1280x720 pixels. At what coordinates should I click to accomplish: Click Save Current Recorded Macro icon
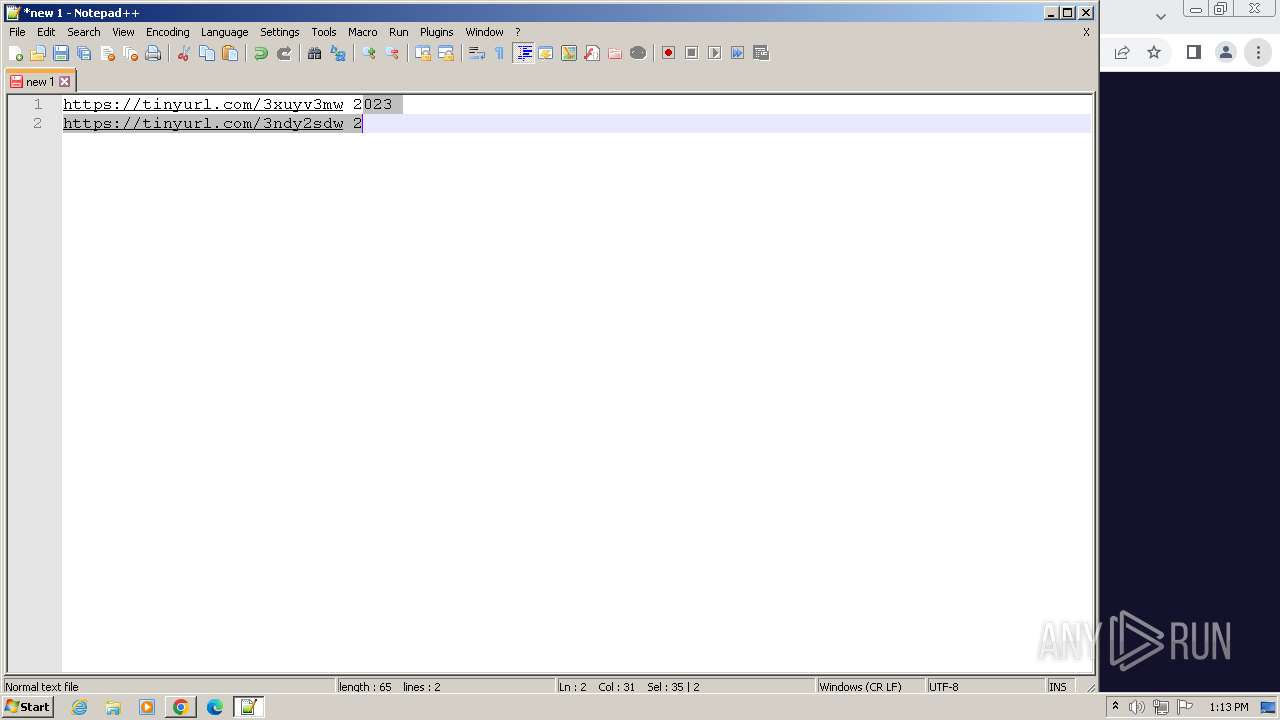[760, 53]
